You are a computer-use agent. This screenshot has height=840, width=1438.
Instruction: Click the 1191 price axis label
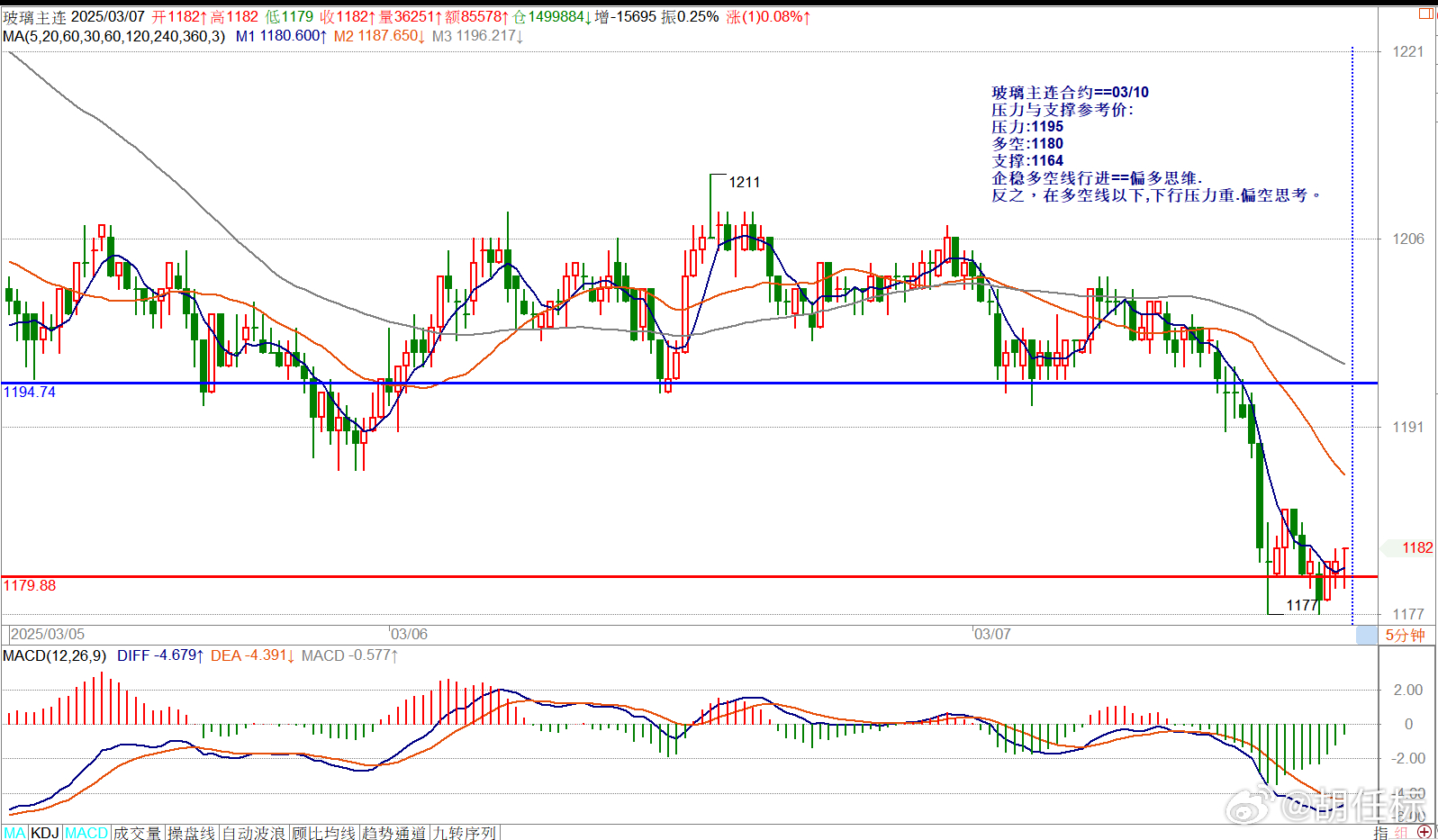1408,428
